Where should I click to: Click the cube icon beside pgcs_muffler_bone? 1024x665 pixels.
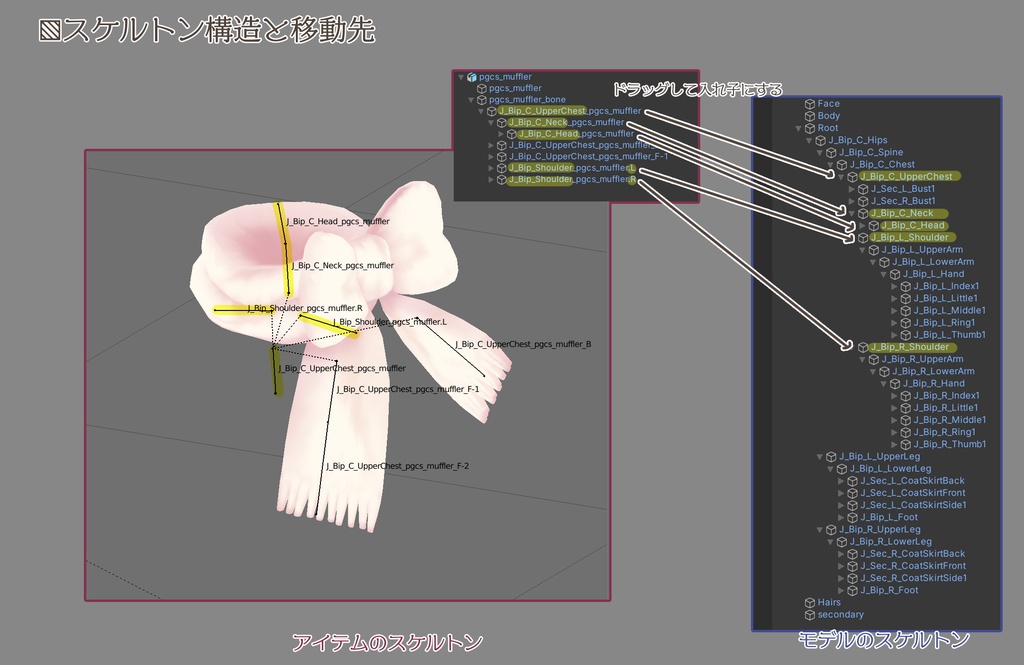pyautogui.click(x=482, y=100)
